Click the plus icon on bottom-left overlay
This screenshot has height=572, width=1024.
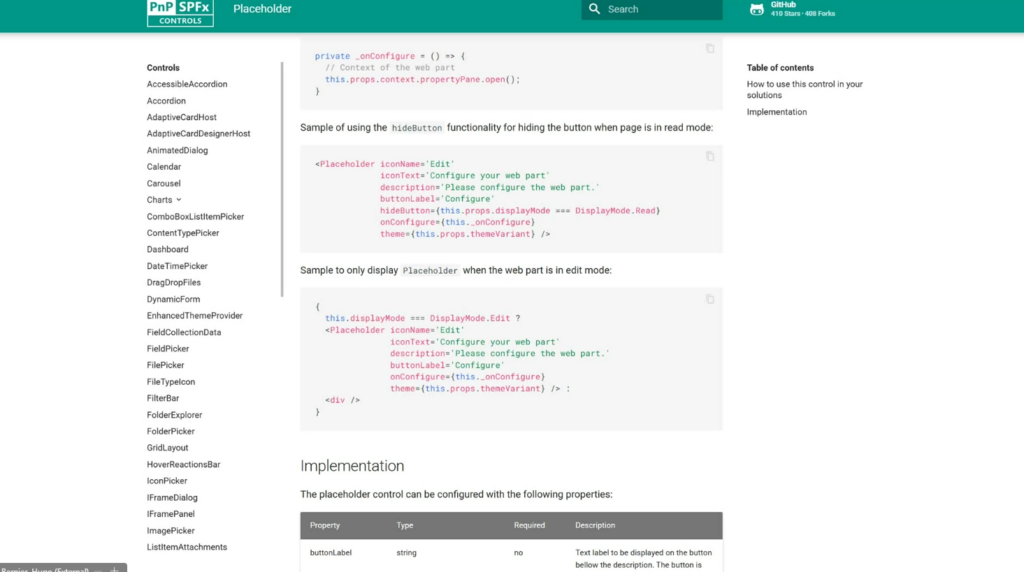point(116,569)
